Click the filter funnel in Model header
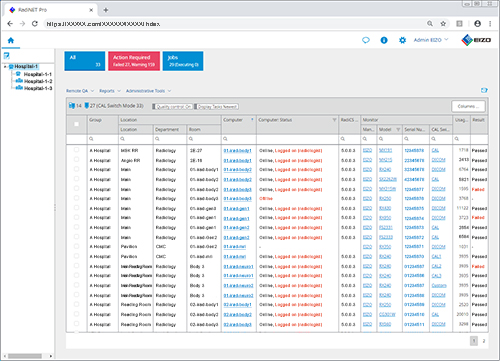Viewport: 500px width, 361px height. click(x=398, y=129)
